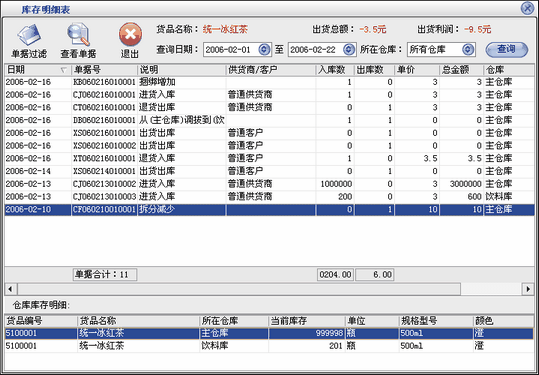Click the 单据号 column header
This screenshot has height=375, width=539.
click(104, 70)
